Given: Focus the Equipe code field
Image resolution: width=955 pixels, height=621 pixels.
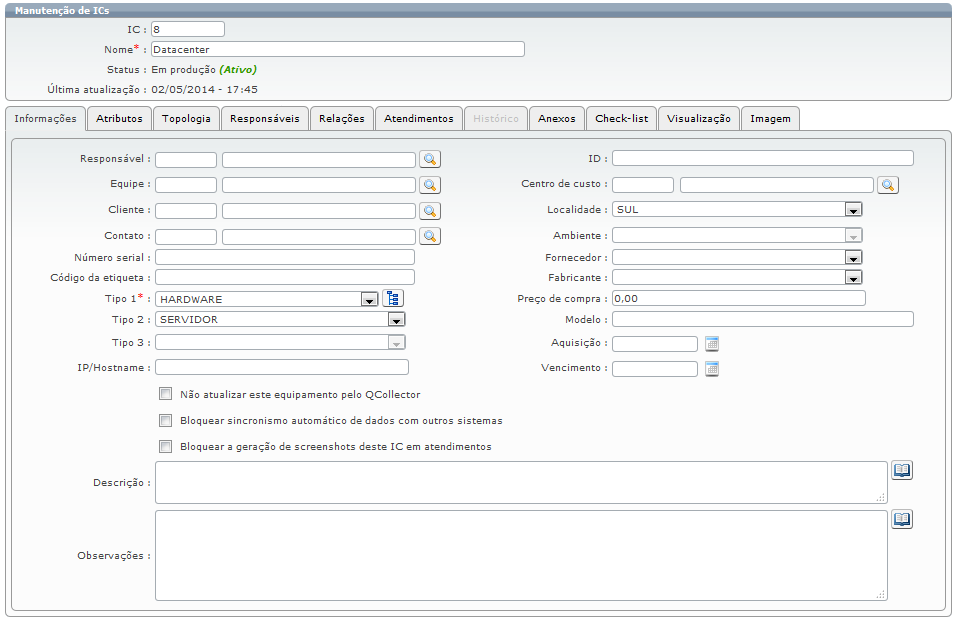Looking at the screenshot, I should coord(186,185).
